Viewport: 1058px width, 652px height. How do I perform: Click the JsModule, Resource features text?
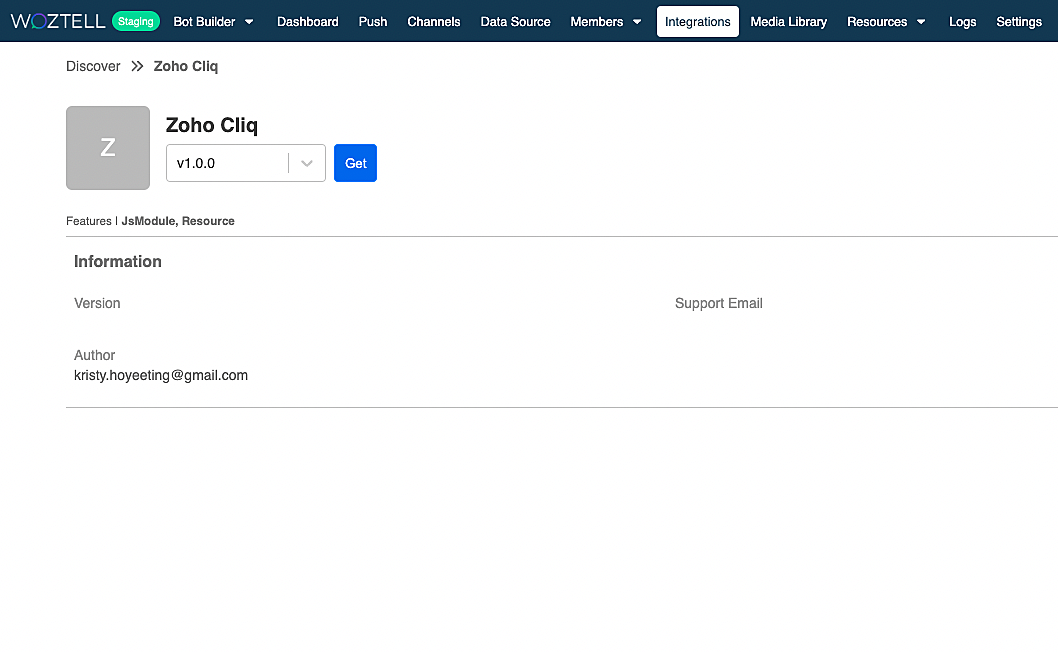click(x=178, y=221)
